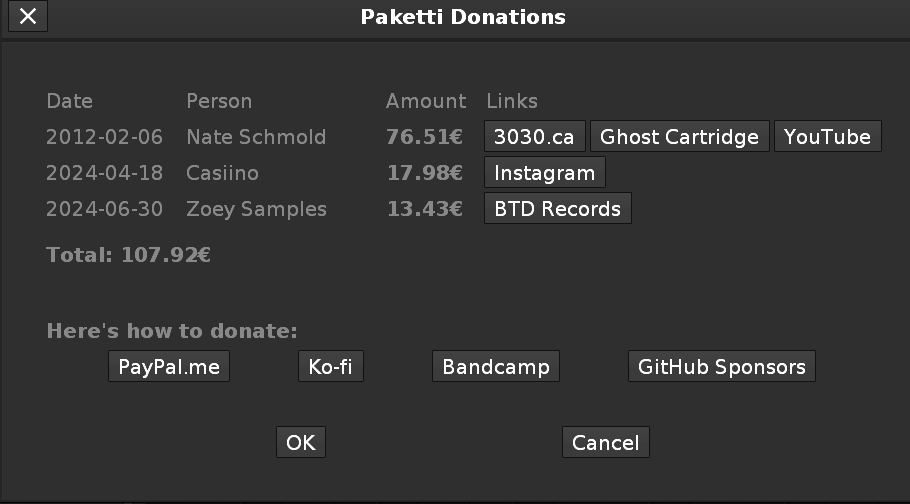Screen dimensions: 910x504
Task: Open the Ghost Cartridge link
Action: point(680,137)
